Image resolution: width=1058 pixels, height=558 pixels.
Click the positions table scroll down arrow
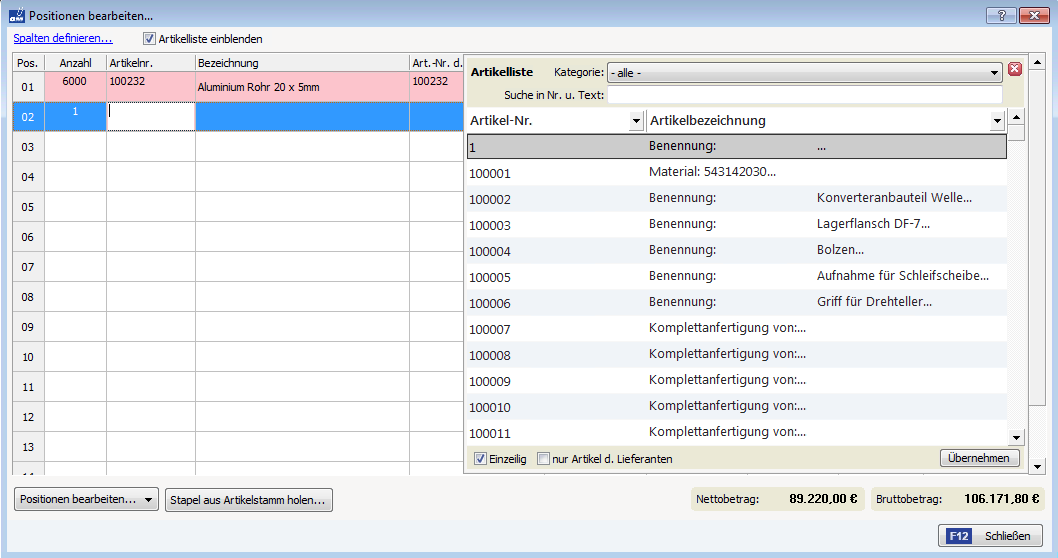coord(1038,466)
